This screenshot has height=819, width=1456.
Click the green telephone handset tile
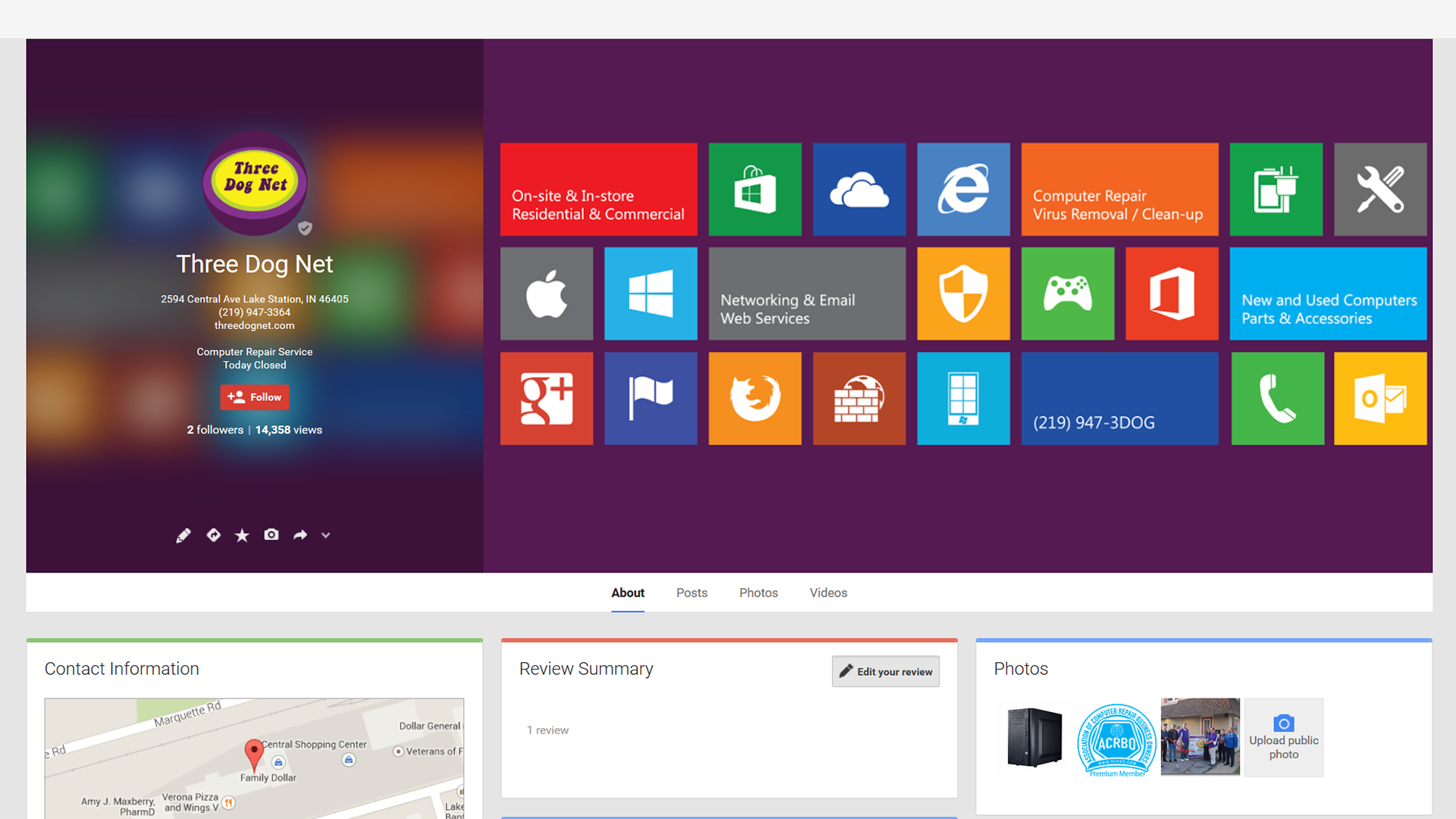pyautogui.click(x=1278, y=398)
